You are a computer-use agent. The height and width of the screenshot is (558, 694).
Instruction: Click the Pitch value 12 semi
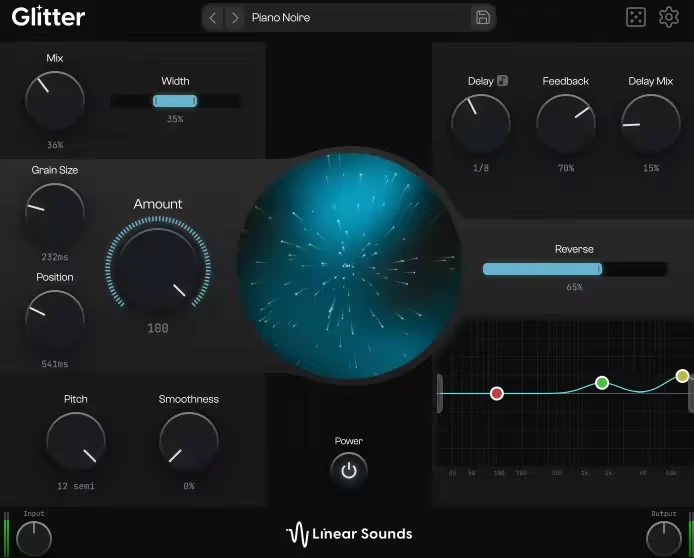[x=76, y=486]
